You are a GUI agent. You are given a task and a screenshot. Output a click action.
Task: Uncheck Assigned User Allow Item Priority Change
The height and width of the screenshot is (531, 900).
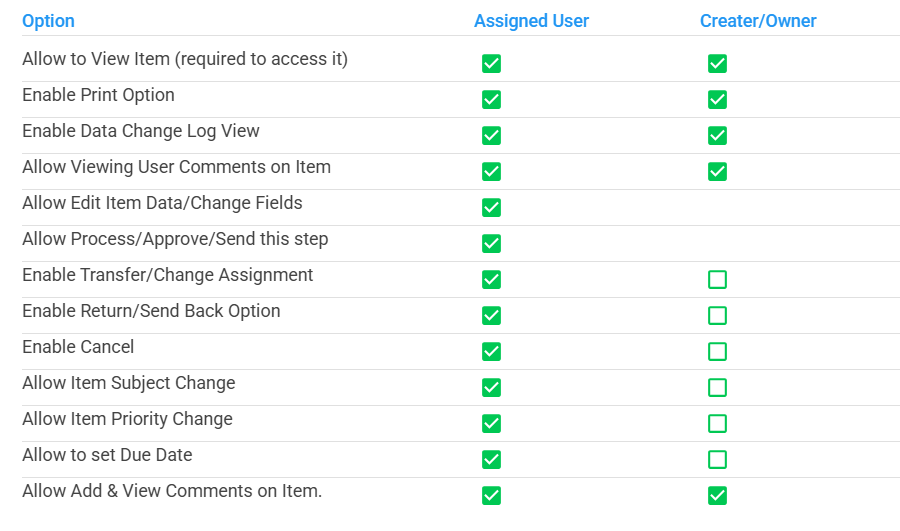click(491, 424)
